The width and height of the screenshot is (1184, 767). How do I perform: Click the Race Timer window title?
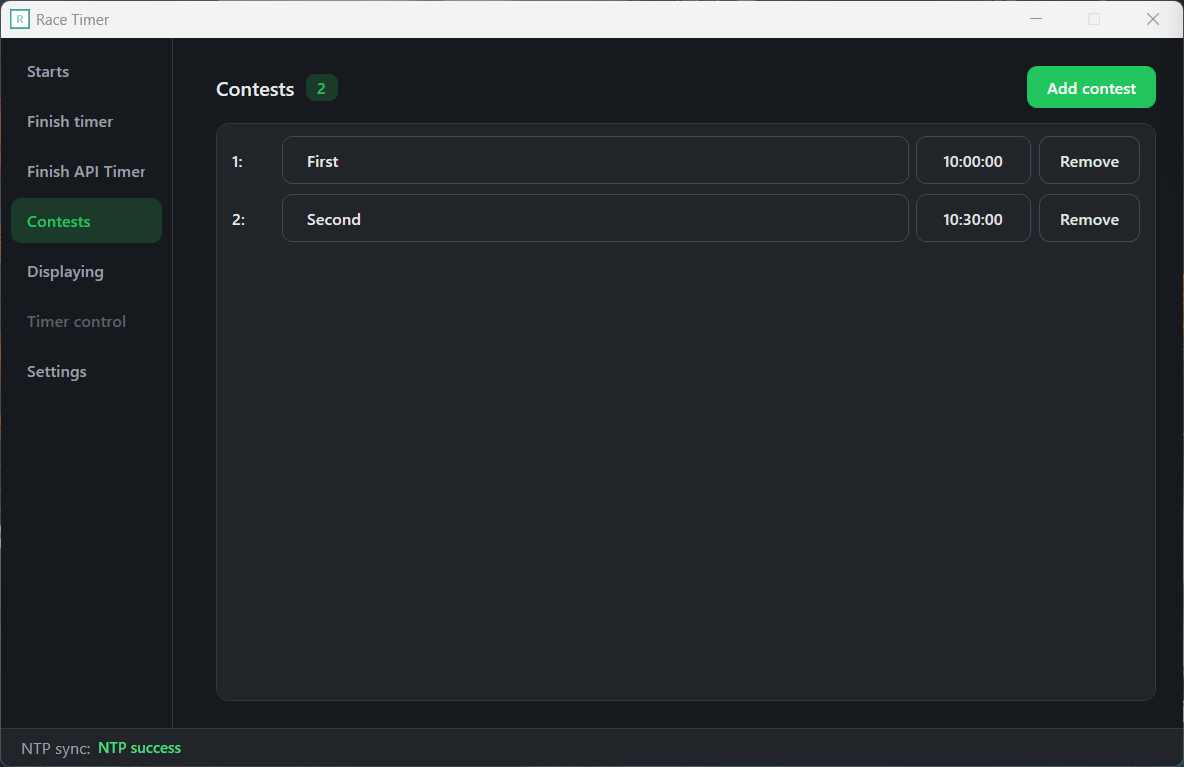click(72, 20)
